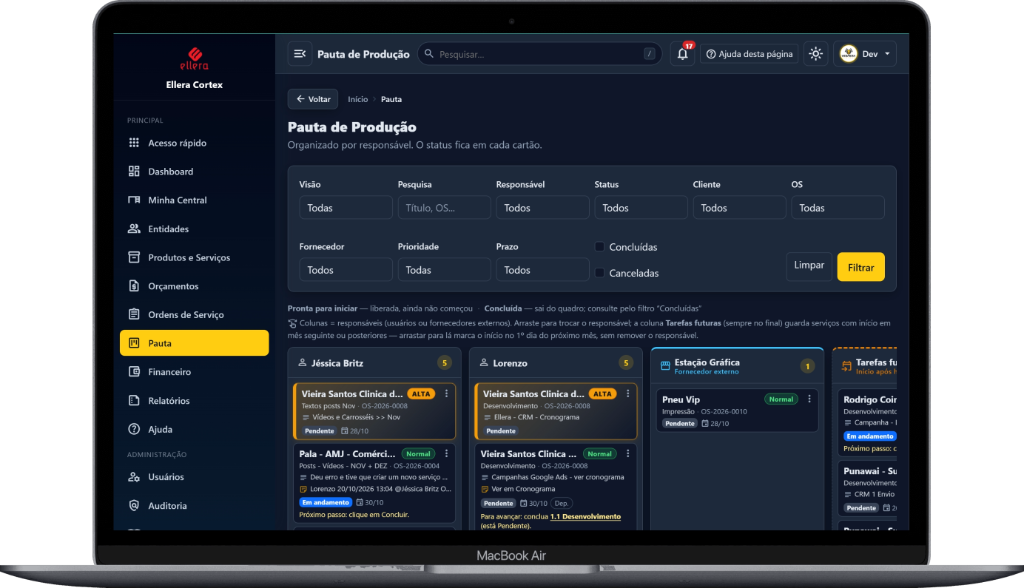Open options menu on Pala - AMJ card
This screenshot has width=1024, height=588.
click(x=447, y=453)
